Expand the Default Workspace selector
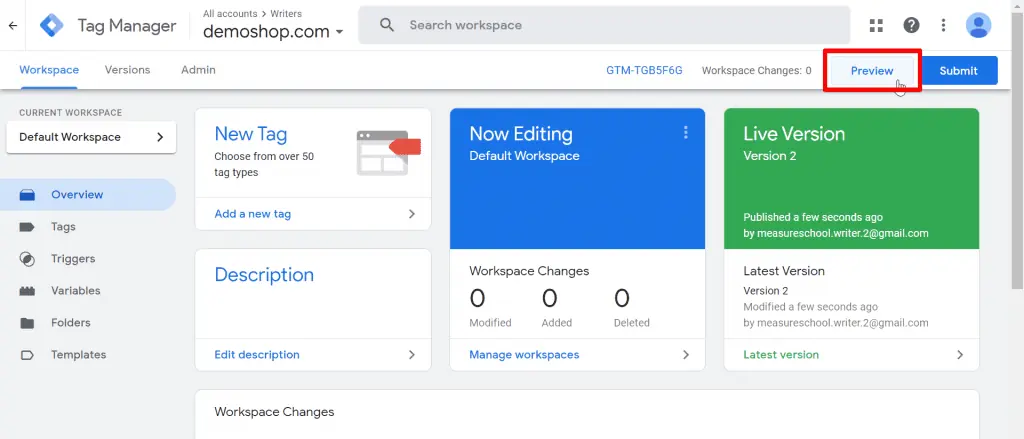1024x439 pixels. [91, 137]
